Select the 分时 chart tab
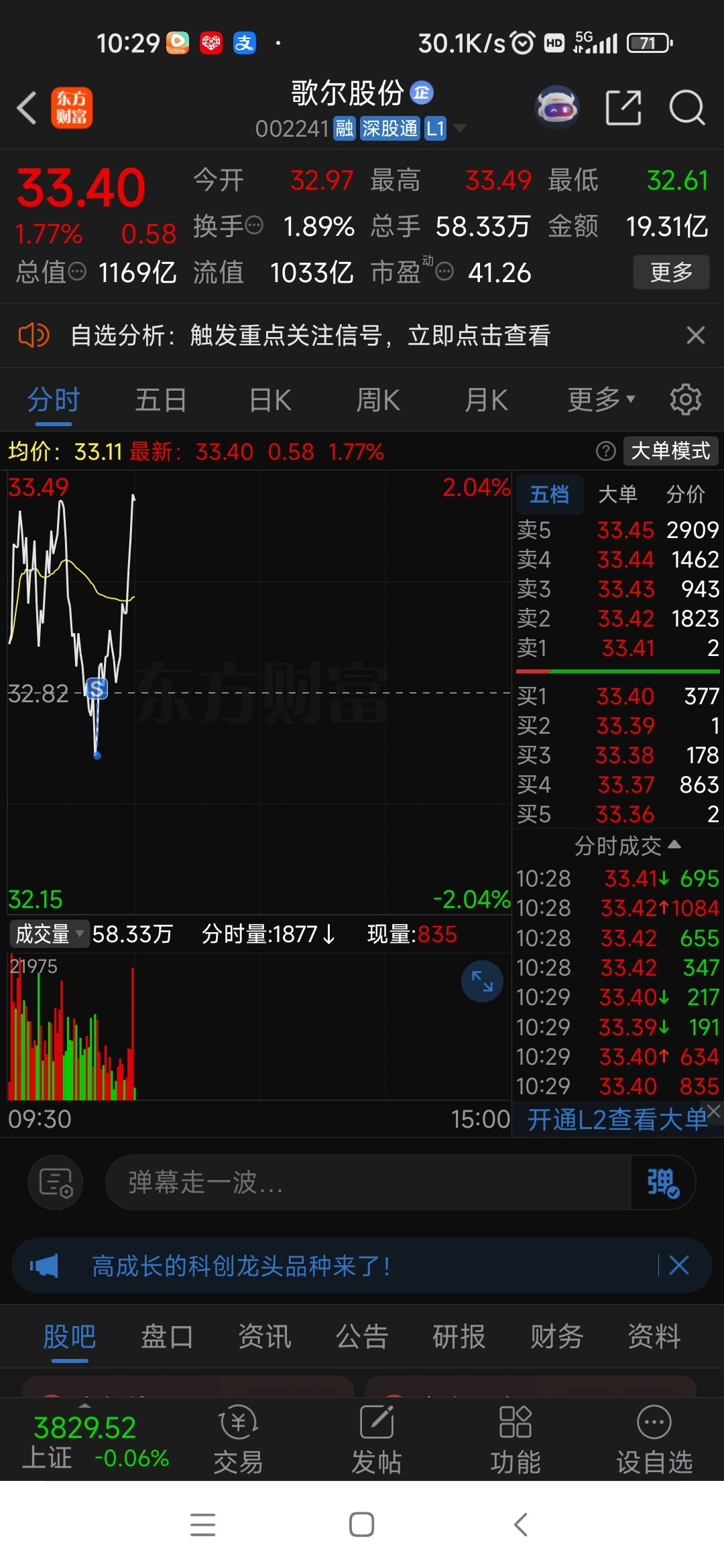The image size is (724, 1568). coord(54,400)
